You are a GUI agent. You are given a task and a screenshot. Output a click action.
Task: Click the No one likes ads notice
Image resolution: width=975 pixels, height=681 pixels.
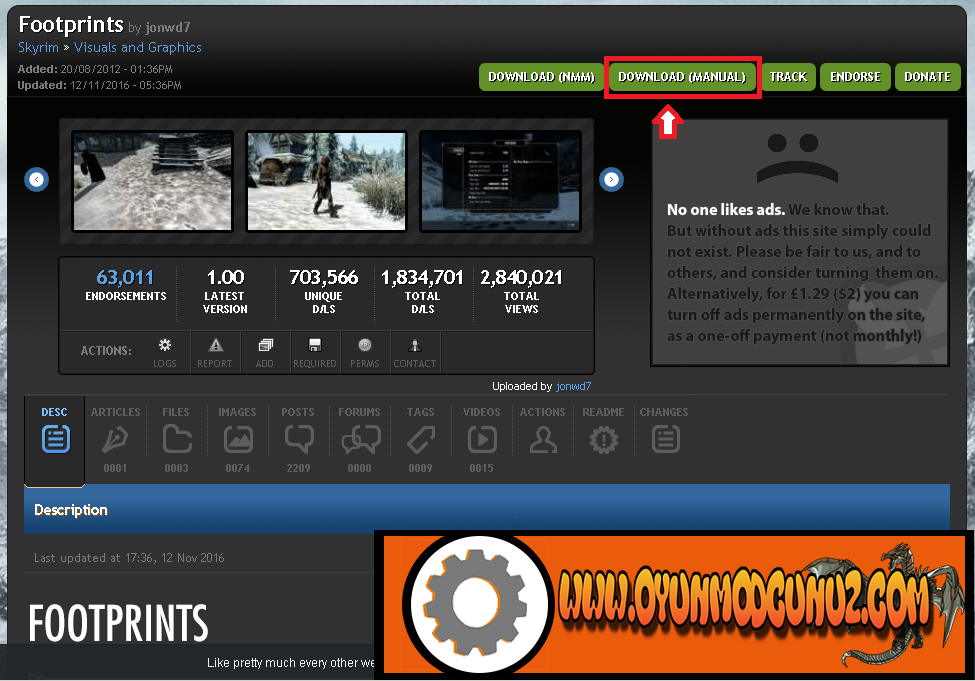(x=800, y=243)
